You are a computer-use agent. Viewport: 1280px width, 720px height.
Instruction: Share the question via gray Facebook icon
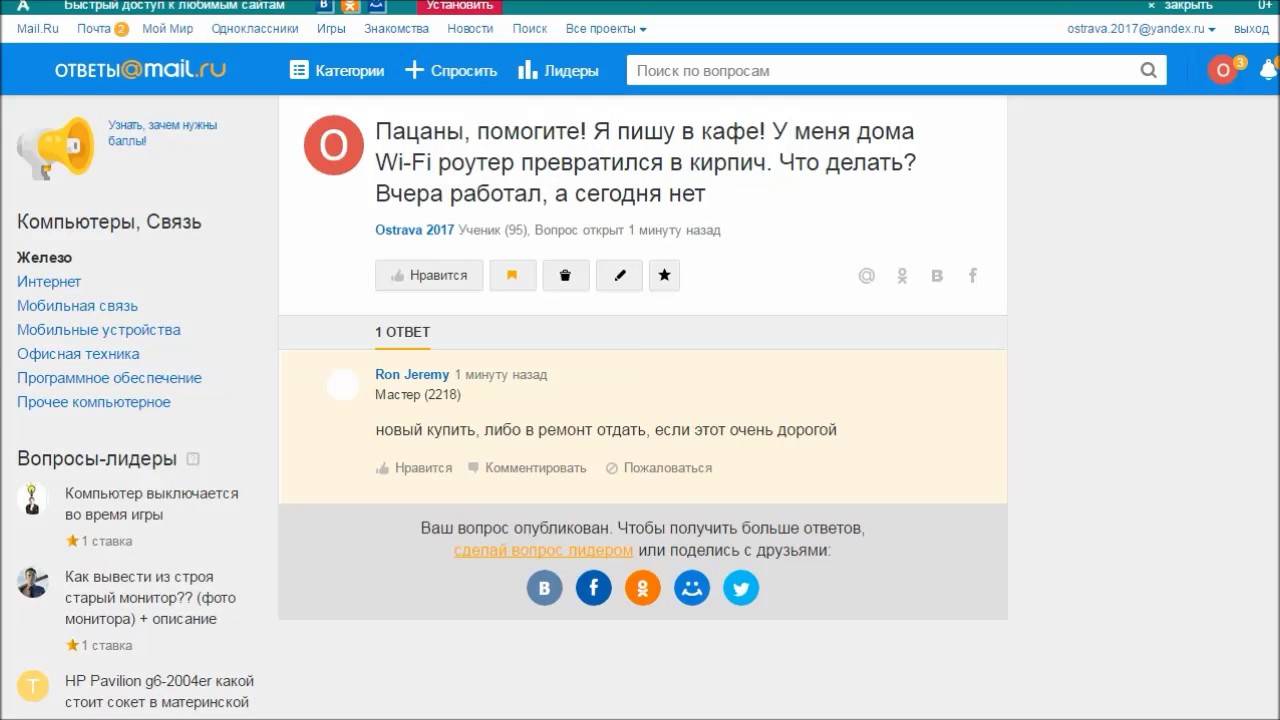[x=972, y=276]
